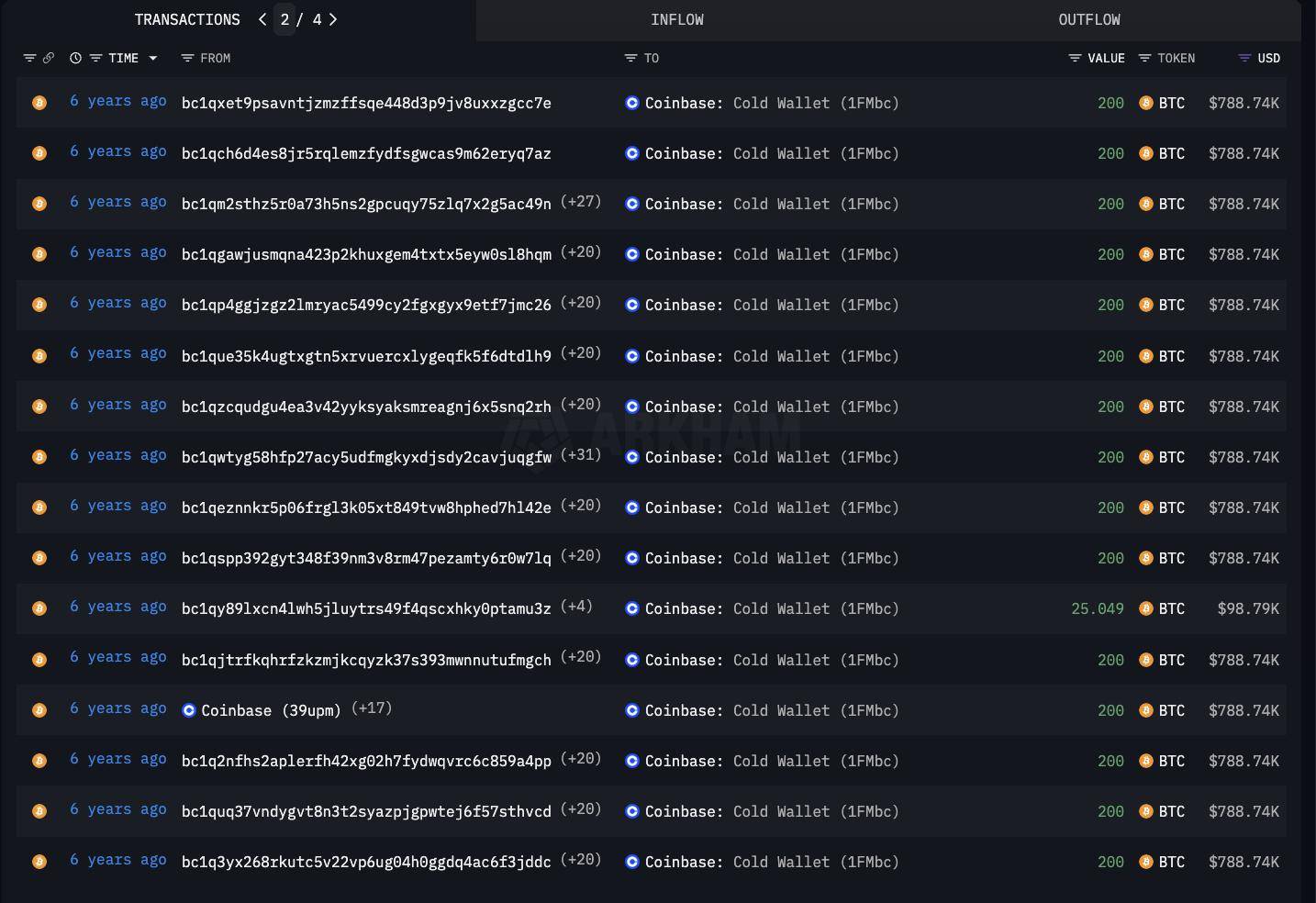Switch to the INFLOW tab
Screen dimensions: 1316x903
click(x=677, y=19)
